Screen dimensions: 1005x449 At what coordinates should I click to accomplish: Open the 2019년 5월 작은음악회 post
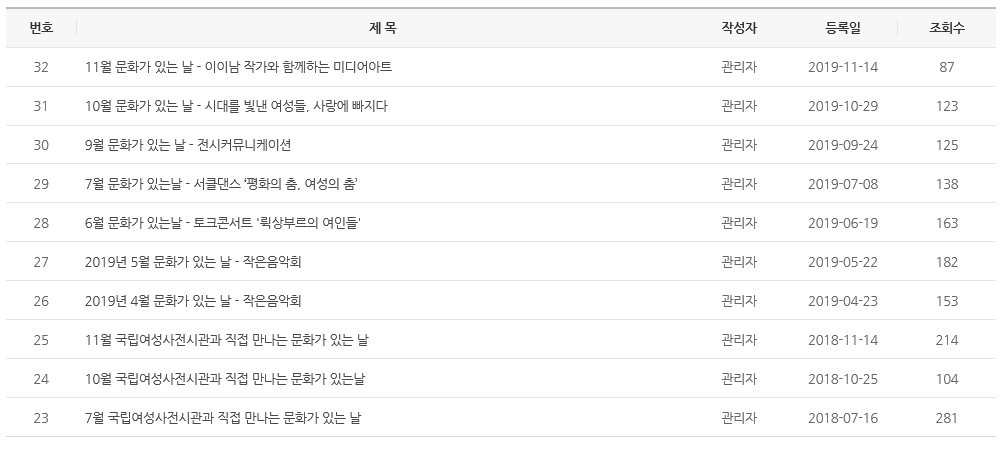coord(193,262)
